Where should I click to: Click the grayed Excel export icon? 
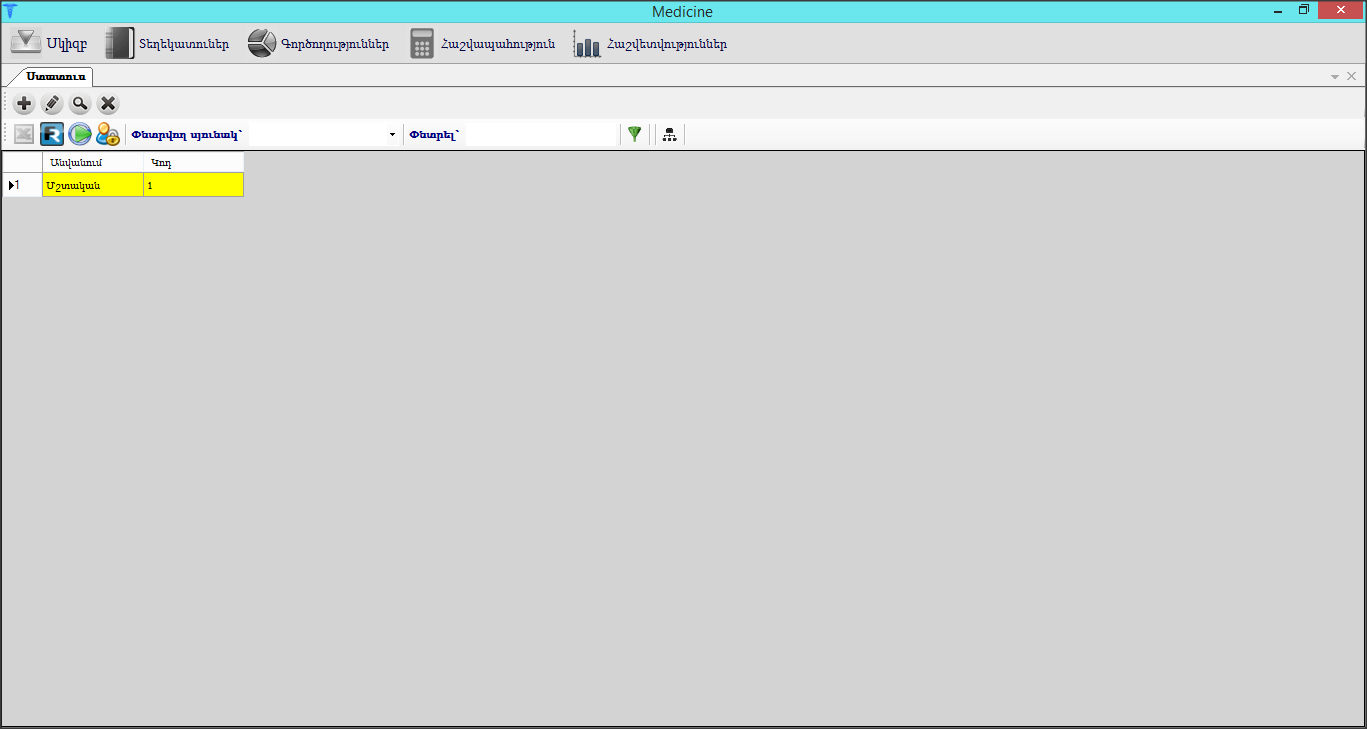(x=24, y=134)
